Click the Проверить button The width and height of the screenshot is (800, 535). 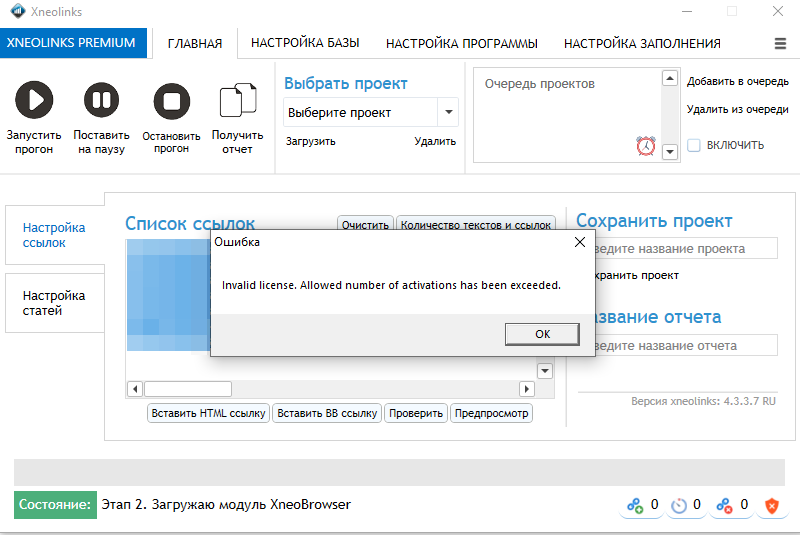click(x=416, y=413)
